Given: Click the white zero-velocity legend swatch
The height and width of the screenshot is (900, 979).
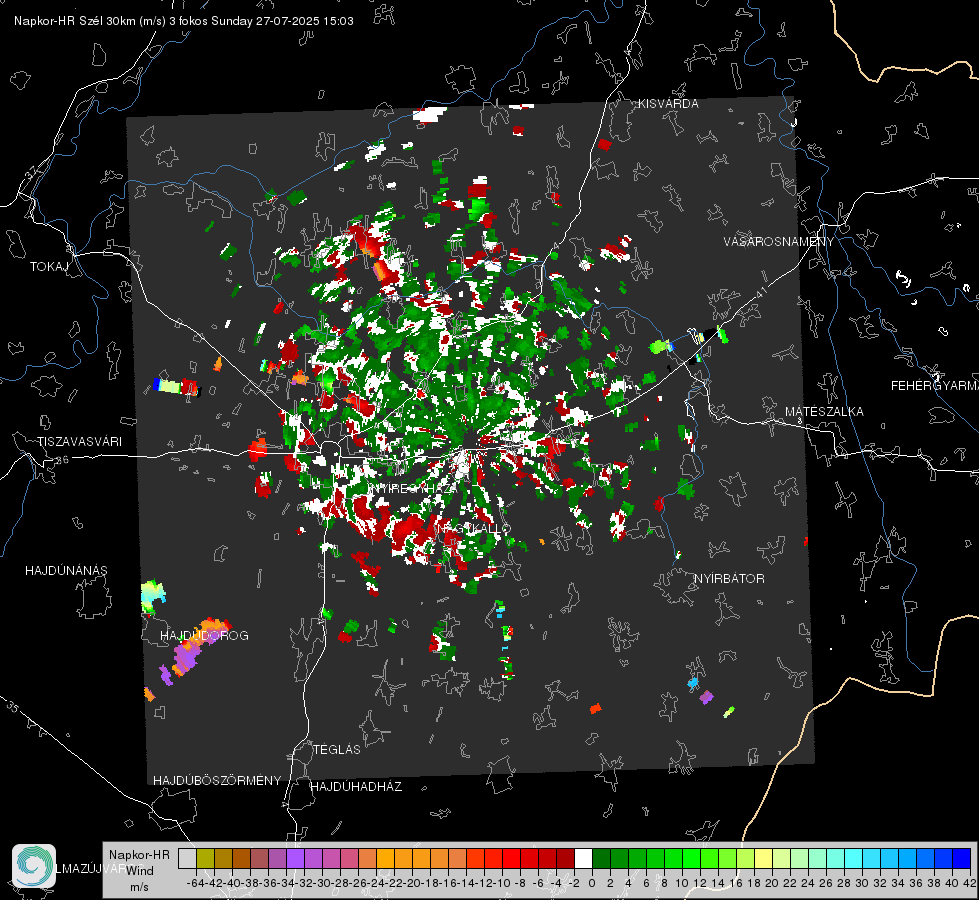Looking at the screenshot, I should click(583, 858).
